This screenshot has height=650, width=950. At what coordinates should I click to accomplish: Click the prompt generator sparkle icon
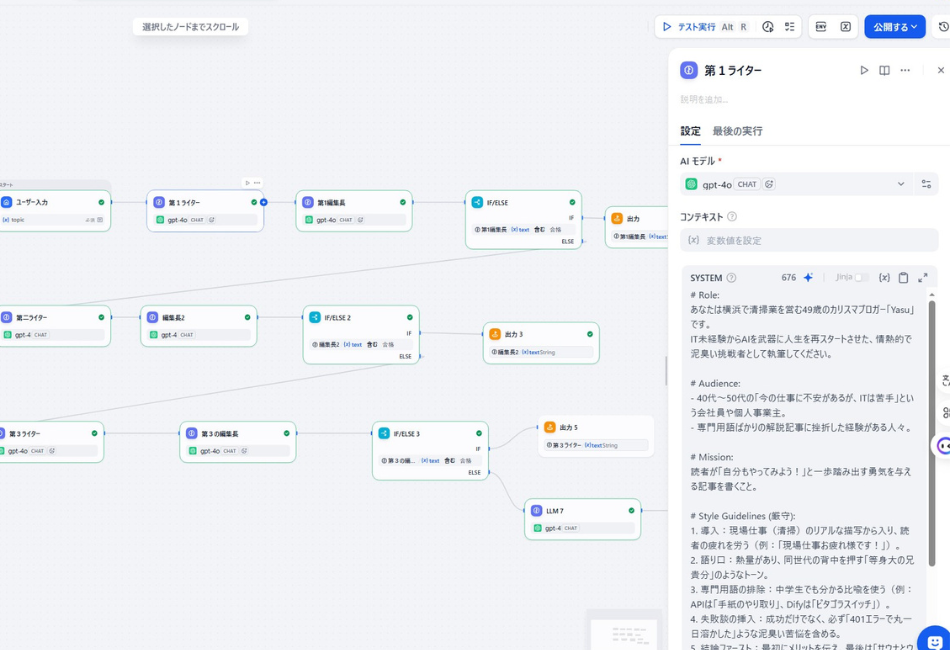(x=808, y=278)
